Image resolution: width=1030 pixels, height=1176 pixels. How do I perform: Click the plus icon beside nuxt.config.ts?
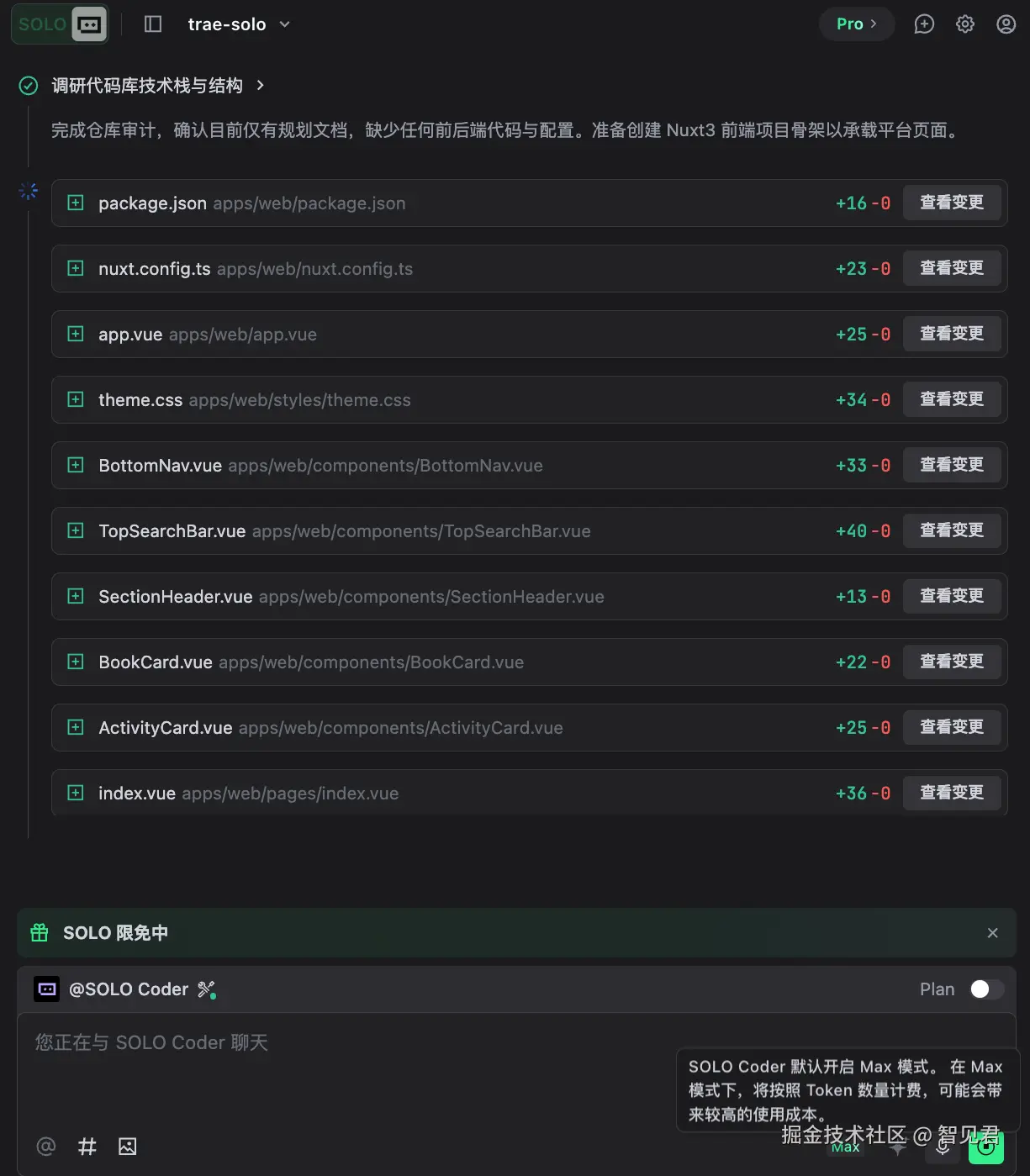(76, 268)
